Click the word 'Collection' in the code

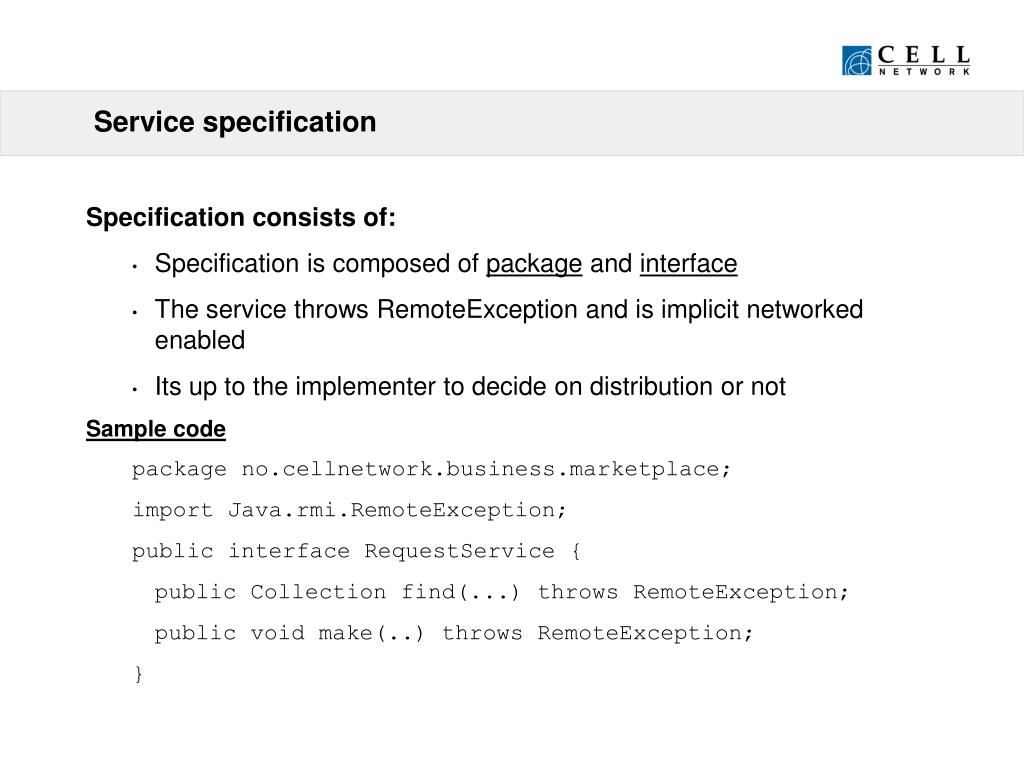pos(318,592)
